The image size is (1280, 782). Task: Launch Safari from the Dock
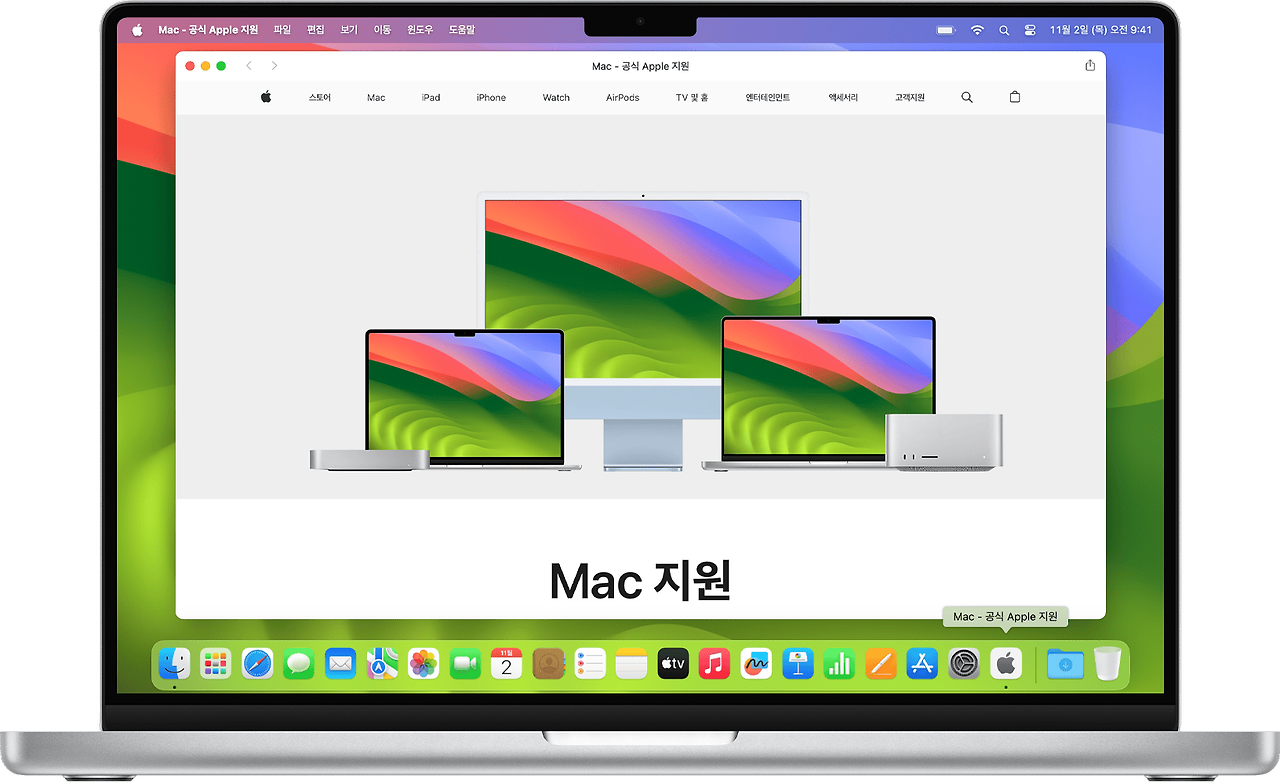coord(257,663)
